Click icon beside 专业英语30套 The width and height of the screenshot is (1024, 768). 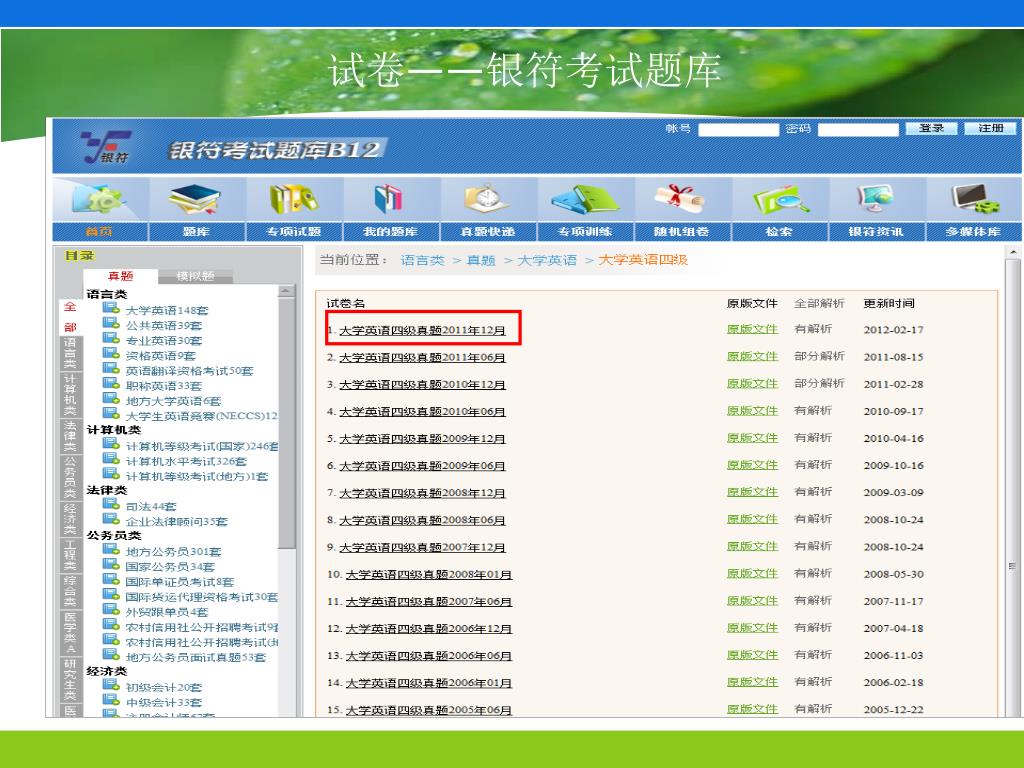click(111, 338)
